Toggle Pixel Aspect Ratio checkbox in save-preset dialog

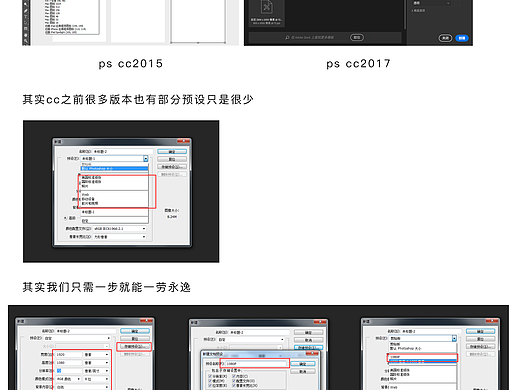[x=234, y=385]
